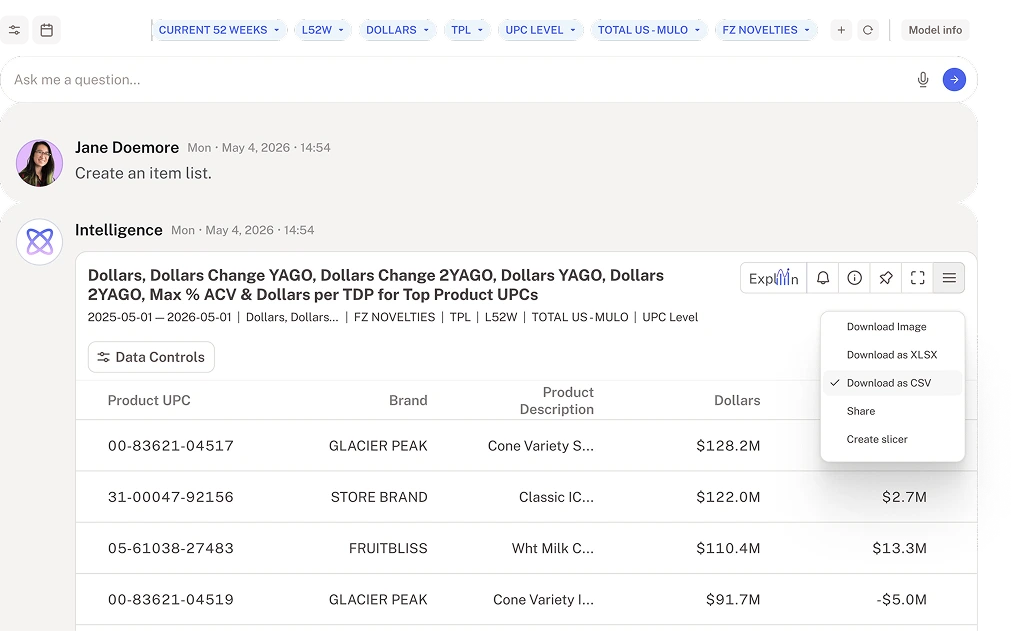Select the FRUITBLISS brand cell

[388, 548]
